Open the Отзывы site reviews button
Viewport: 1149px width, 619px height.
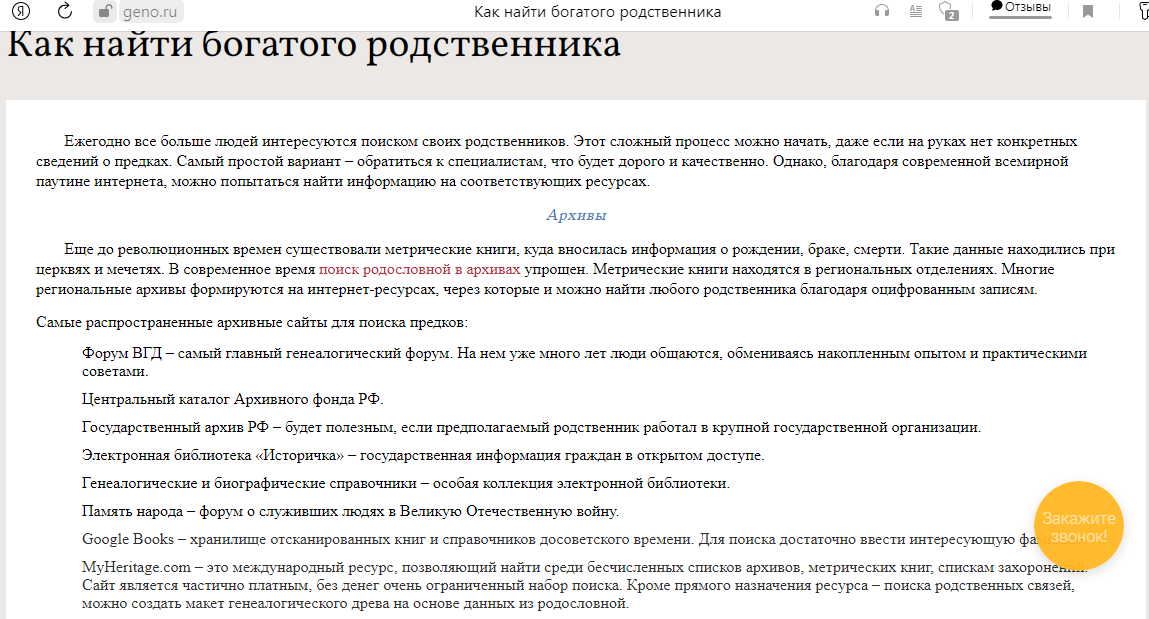click(1020, 8)
